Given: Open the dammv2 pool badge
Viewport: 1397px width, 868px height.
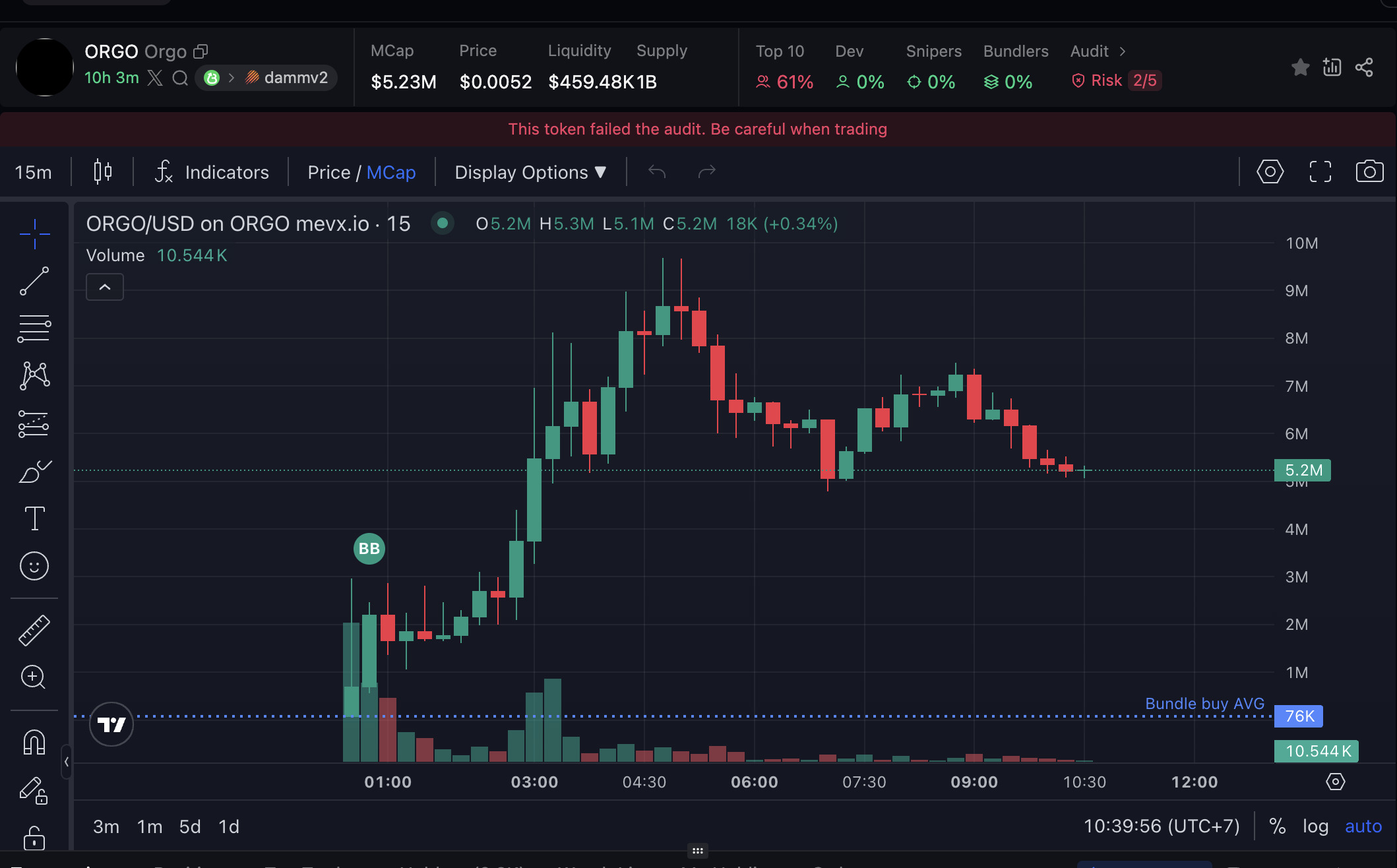Looking at the screenshot, I should [x=287, y=78].
